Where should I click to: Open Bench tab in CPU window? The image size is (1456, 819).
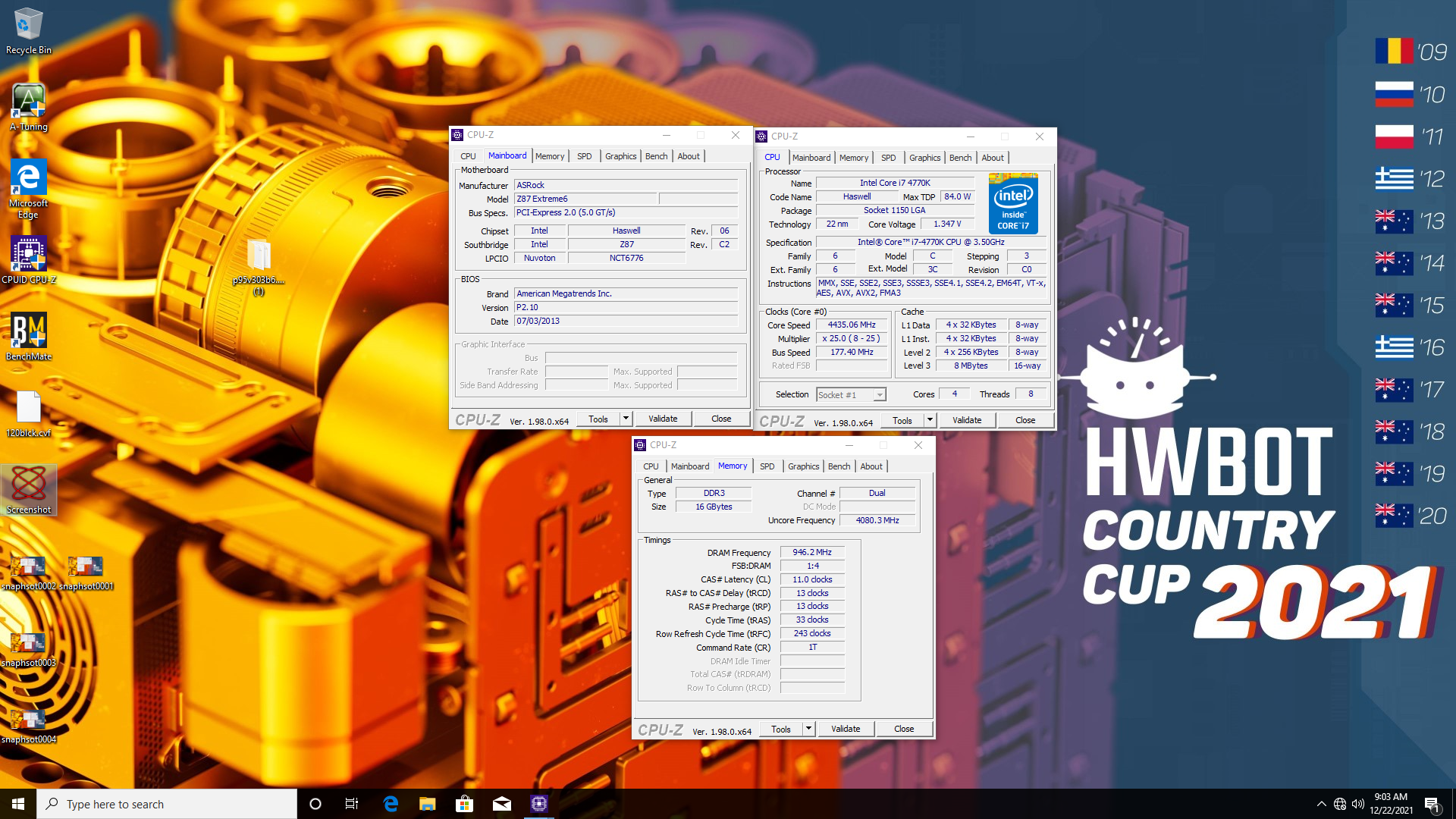pos(960,158)
